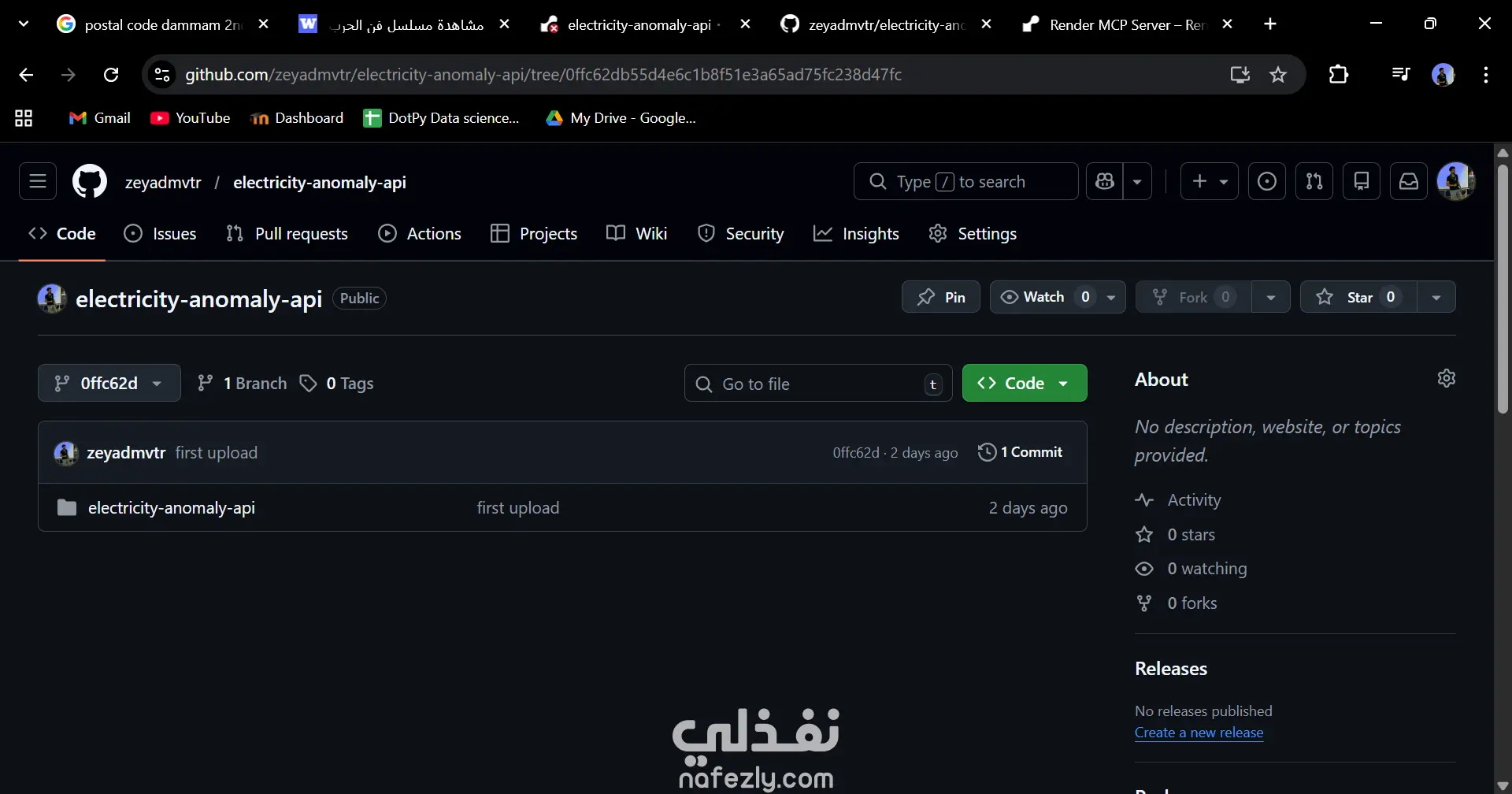Open the Dashboard bookmark
The height and width of the screenshot is (794, 1512).
(x=296, y=118)
